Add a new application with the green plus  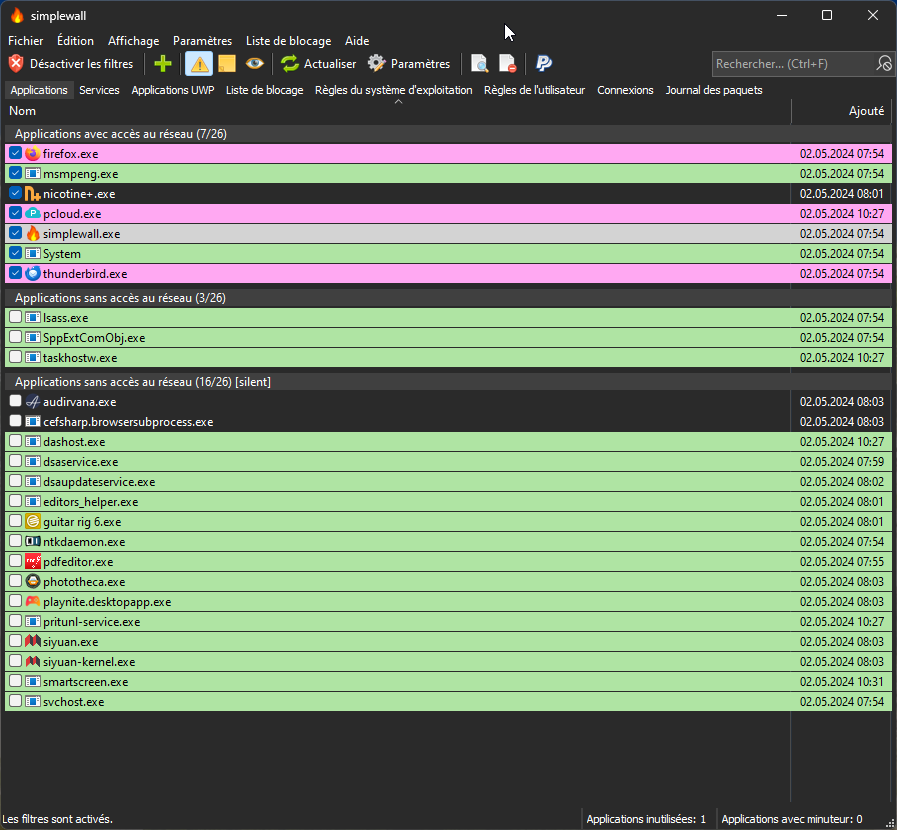(x=163, y=63)
